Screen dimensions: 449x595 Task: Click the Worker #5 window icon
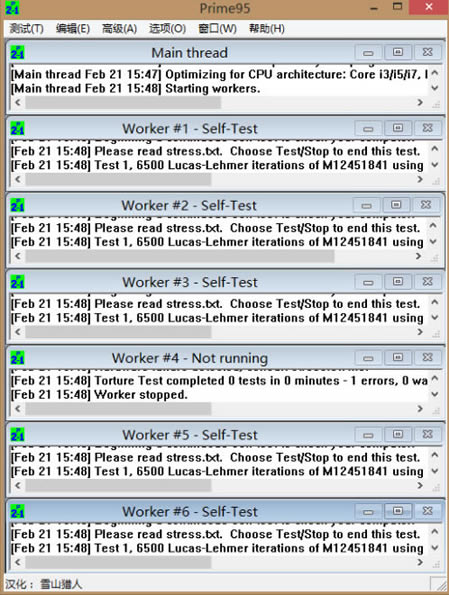pos(17,435)
